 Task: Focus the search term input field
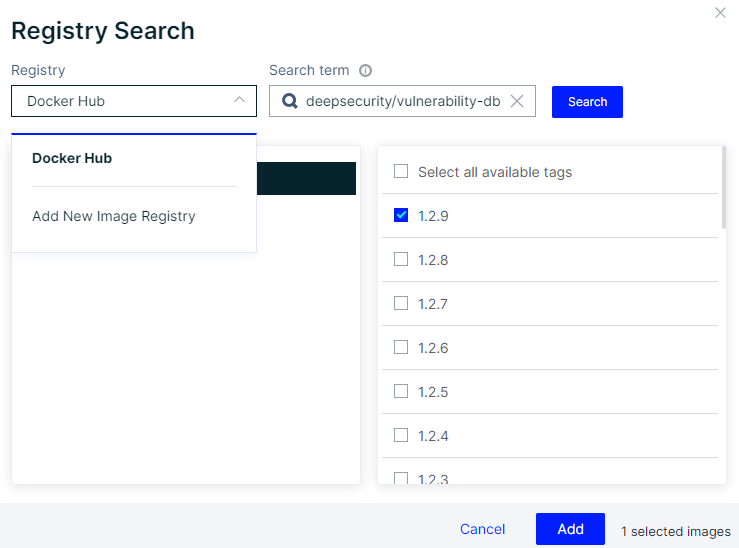[402, 101]
